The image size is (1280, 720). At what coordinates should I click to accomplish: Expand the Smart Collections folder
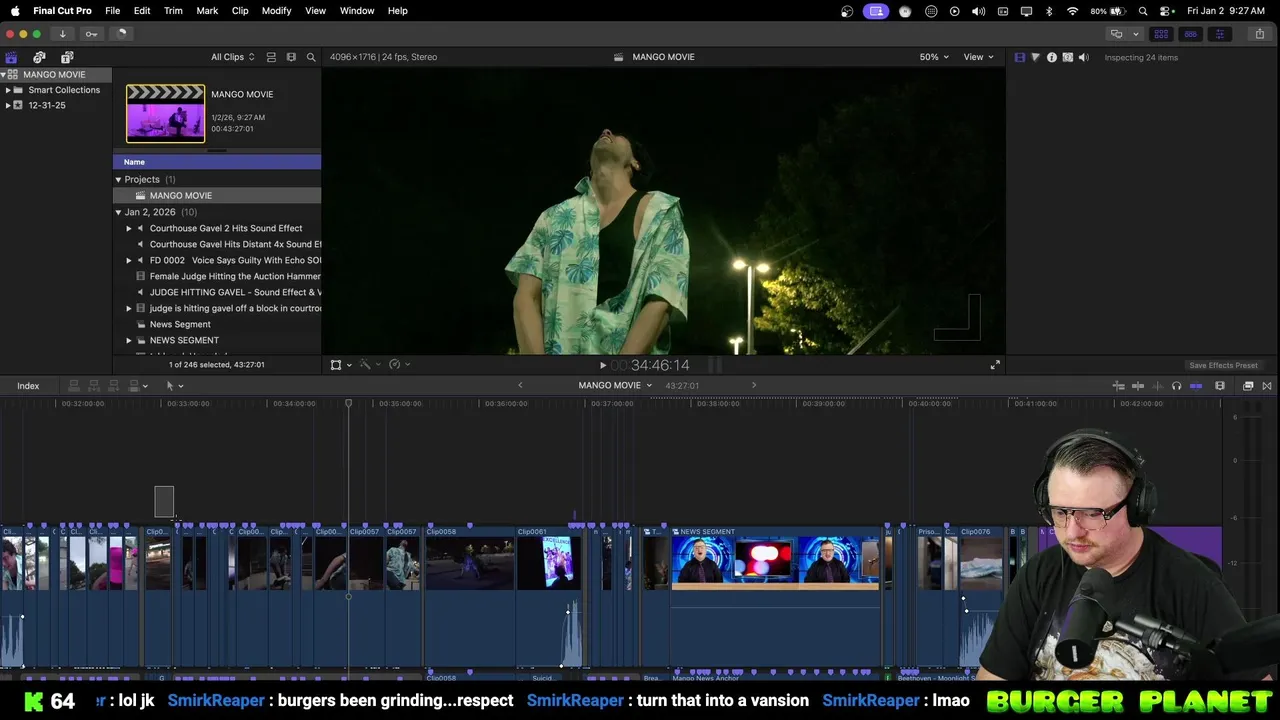(8, 90)
